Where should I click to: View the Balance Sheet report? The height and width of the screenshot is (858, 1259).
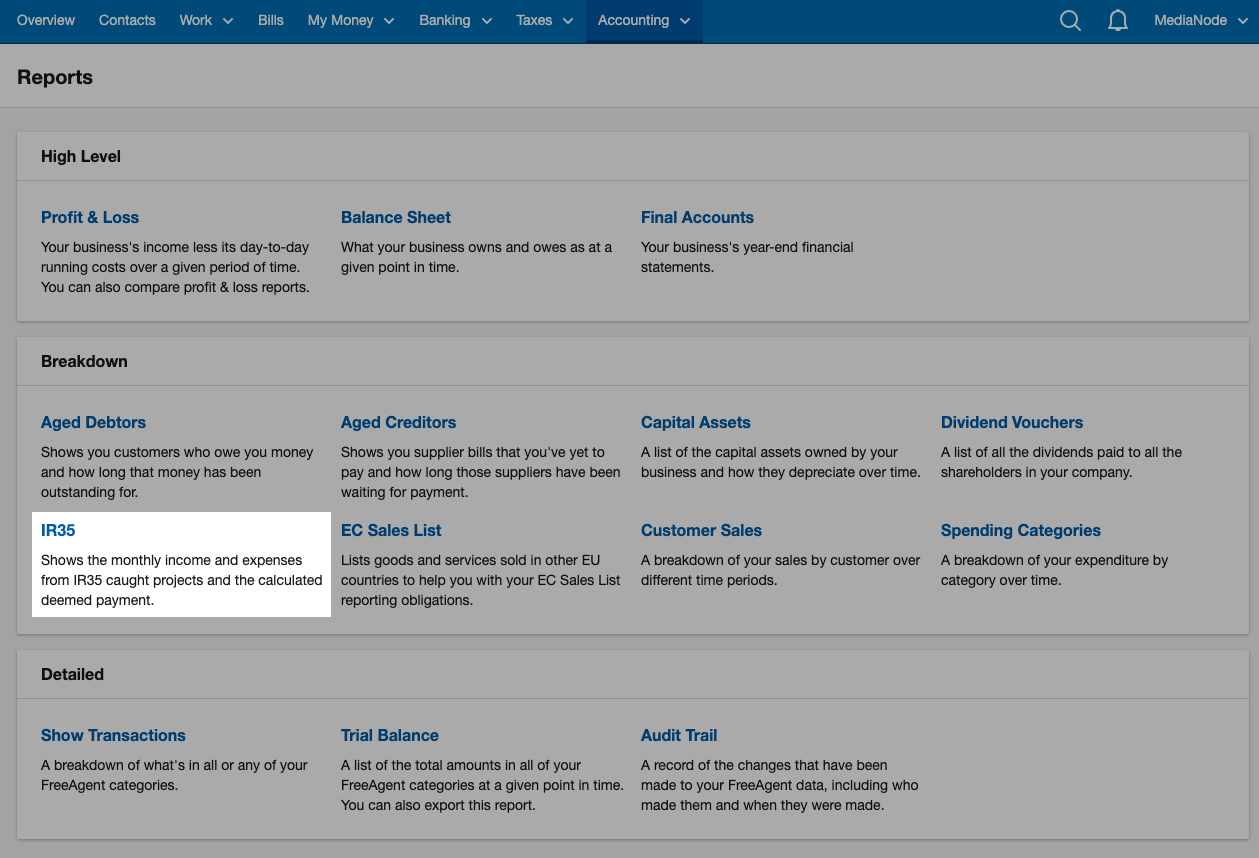396,218
